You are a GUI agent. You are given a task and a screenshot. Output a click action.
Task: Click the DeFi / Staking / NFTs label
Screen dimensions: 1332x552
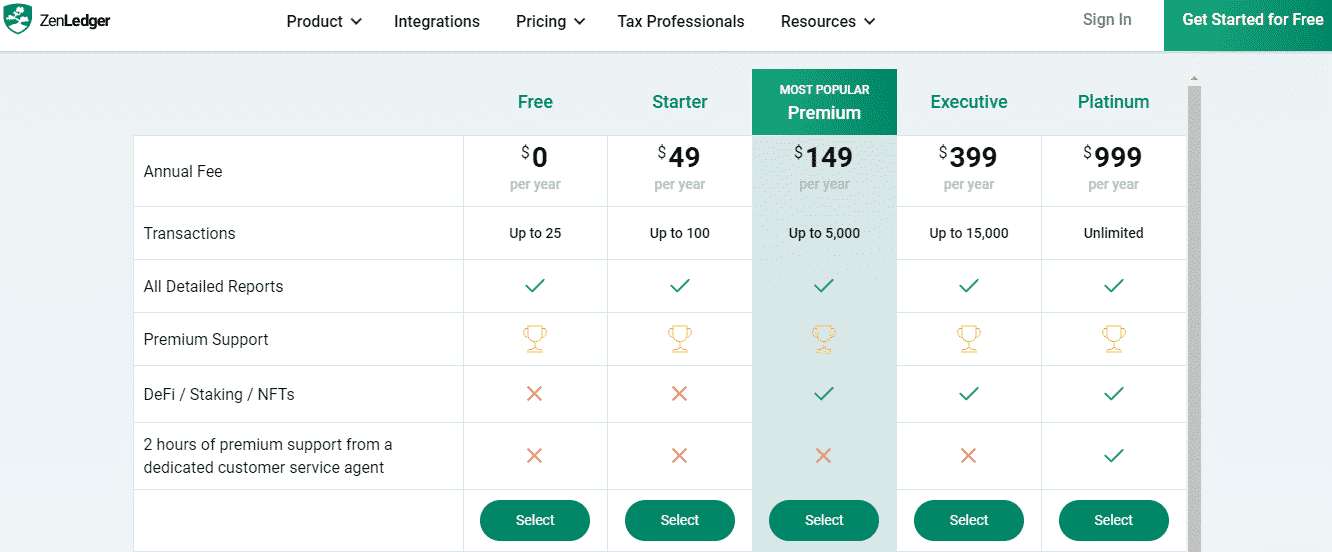[219, 394]
